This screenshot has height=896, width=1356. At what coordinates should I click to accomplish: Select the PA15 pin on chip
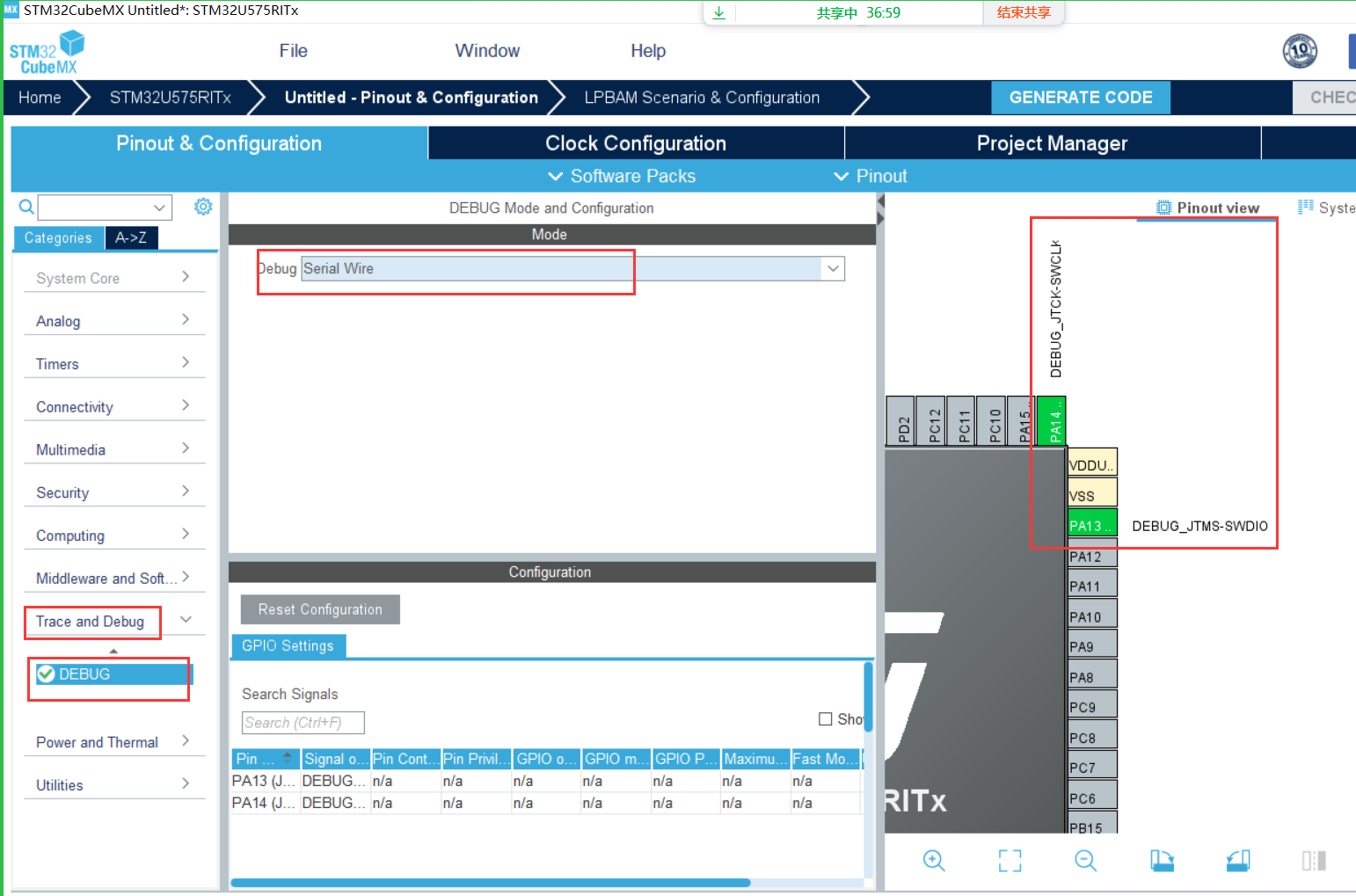point(1022,421)
